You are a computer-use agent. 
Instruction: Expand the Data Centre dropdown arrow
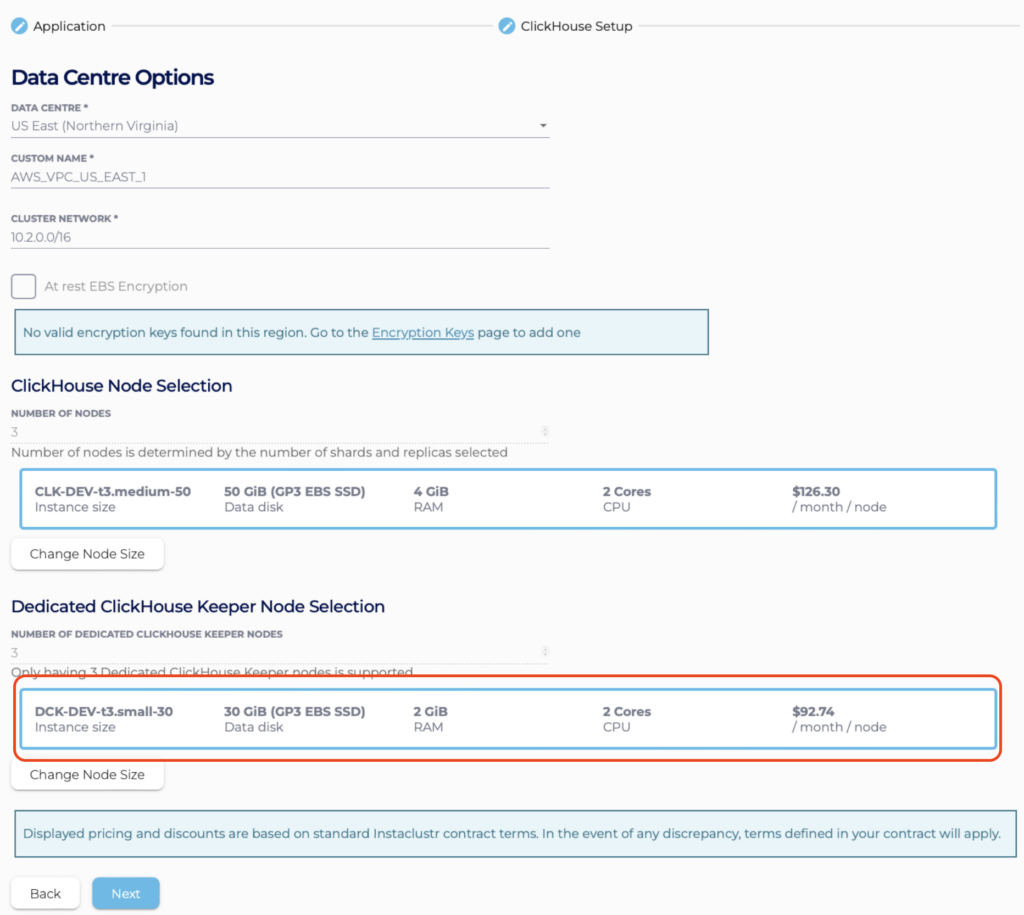click(x=543, y=126)
